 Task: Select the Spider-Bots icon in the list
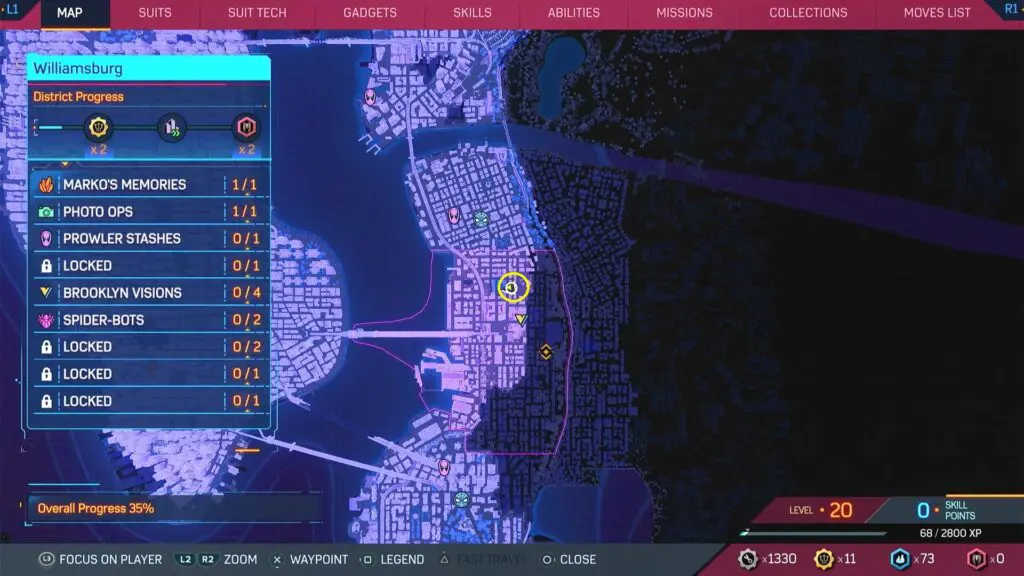click(45, 320)
